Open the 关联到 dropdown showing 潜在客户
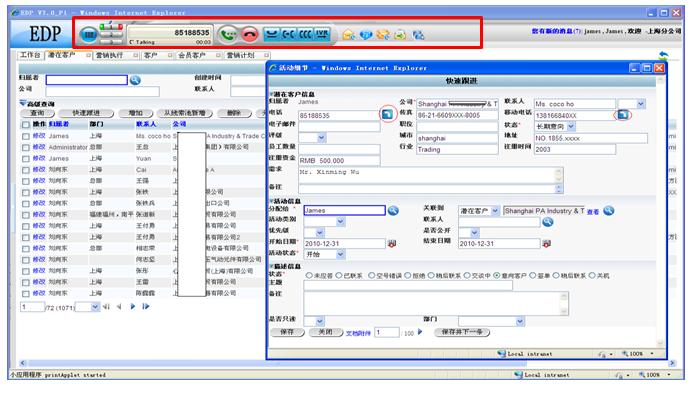 click(x=495, y=210)
